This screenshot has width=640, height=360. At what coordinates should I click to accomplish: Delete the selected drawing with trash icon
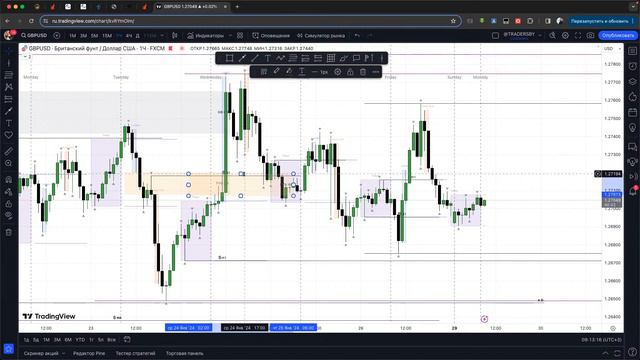pyautogui.click(x=363, y=72)
